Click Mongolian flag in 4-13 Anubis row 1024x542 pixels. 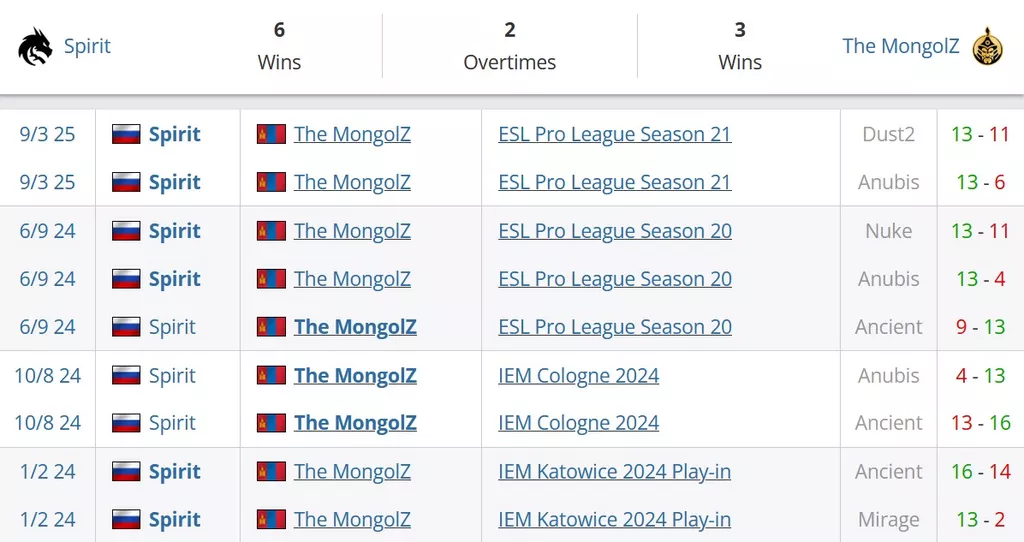[271, 375]
